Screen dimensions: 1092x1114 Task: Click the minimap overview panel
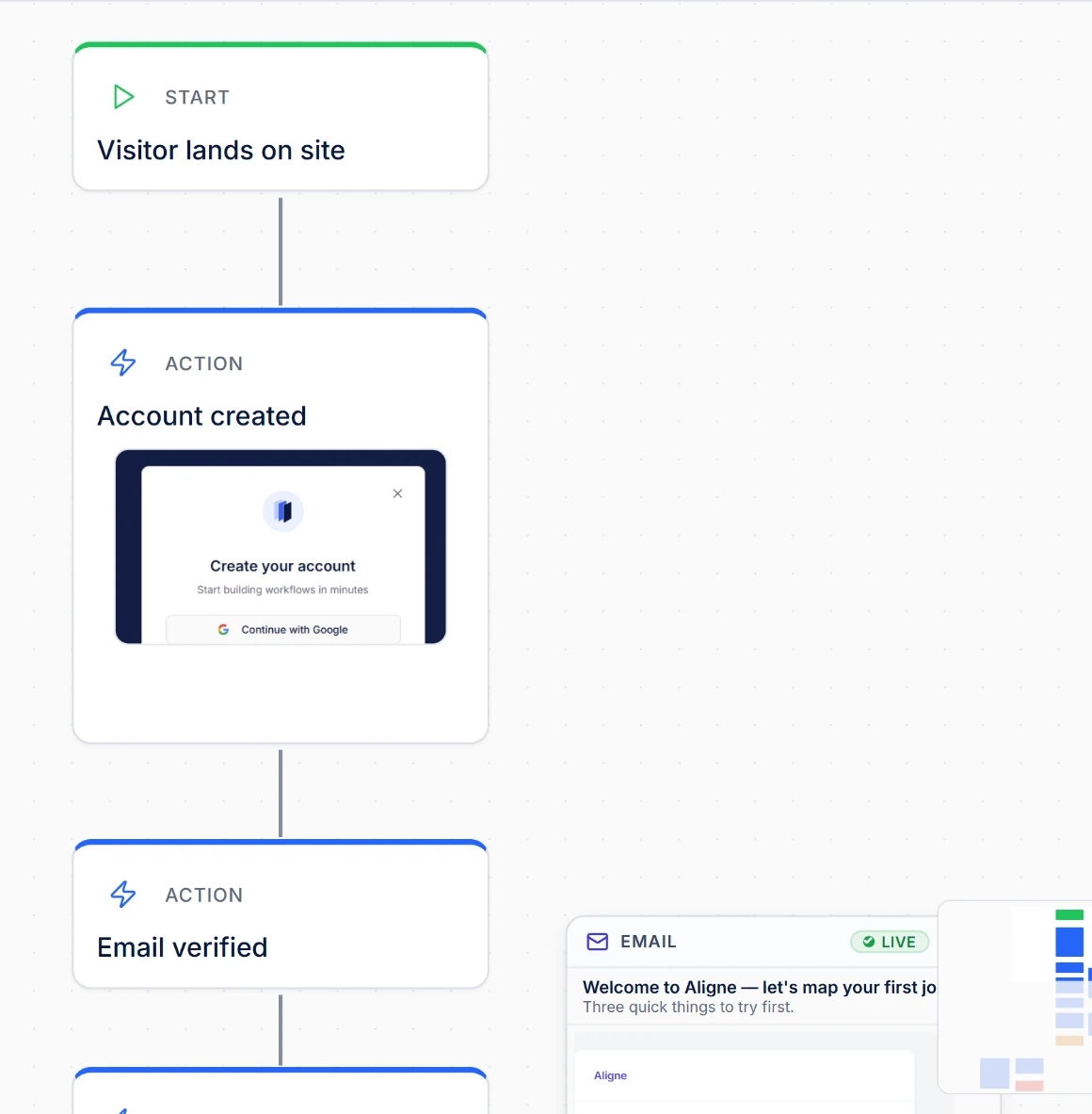[x=1016, y=997]
